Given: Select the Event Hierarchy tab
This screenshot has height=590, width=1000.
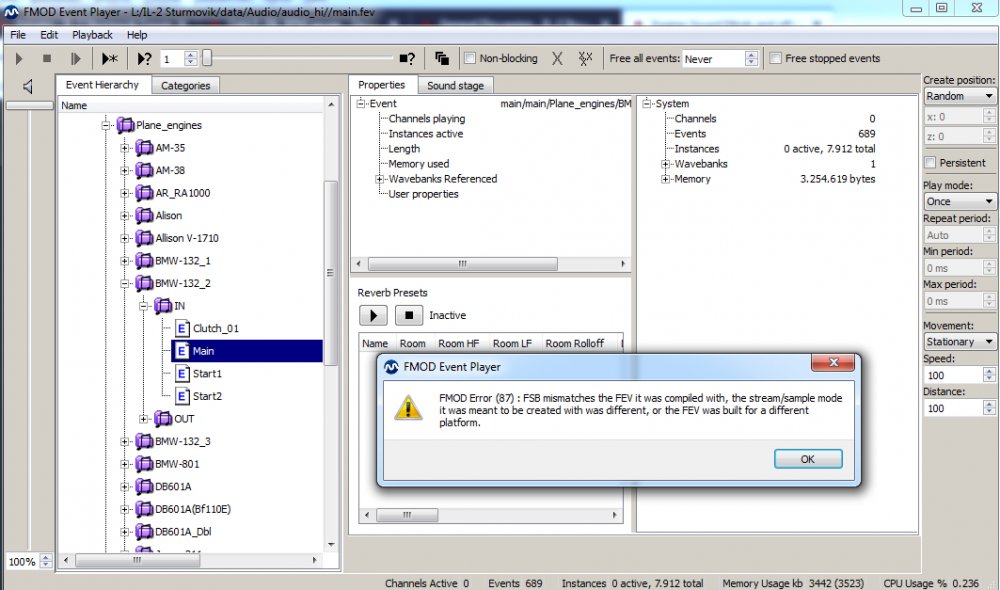Looking at the screenshot, I should (x=102, y=85).
